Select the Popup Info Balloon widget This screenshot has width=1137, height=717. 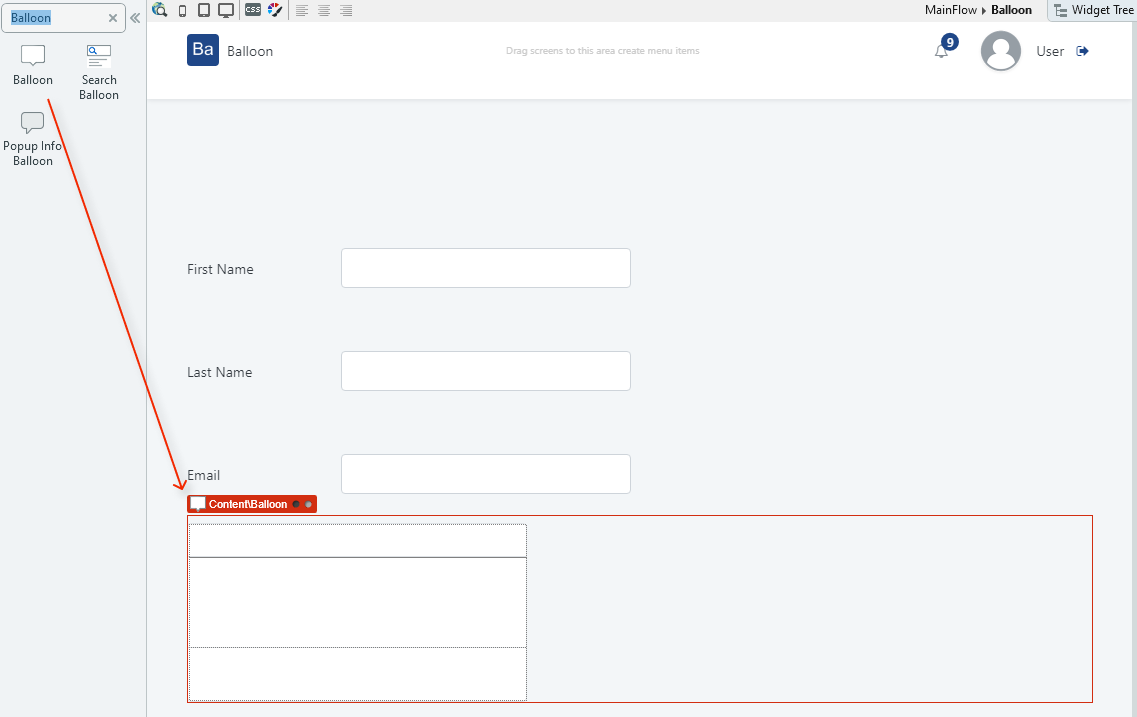(x=33, y=135)
